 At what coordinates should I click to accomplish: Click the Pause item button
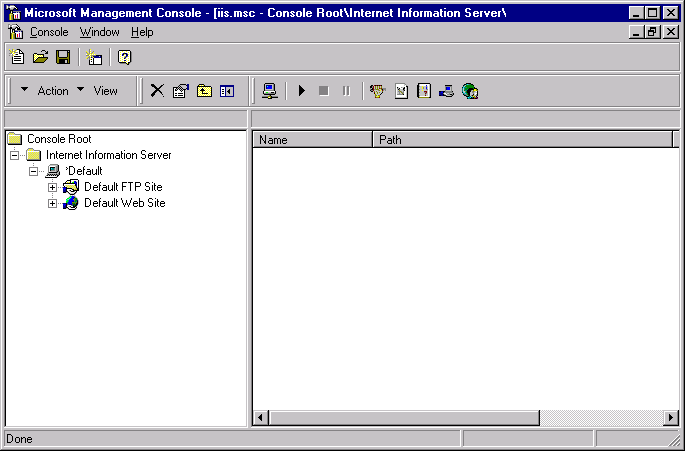(x=346, y=90)
